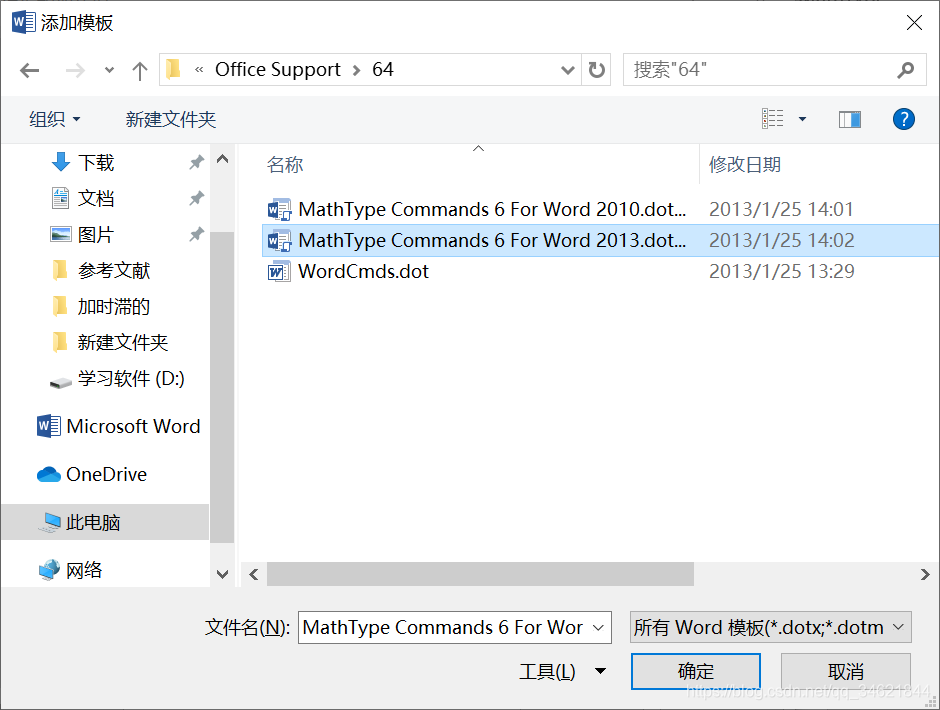Unpin the 下载 folder pin
Viewport: 940px width, 710px height.
pos(197,162)
